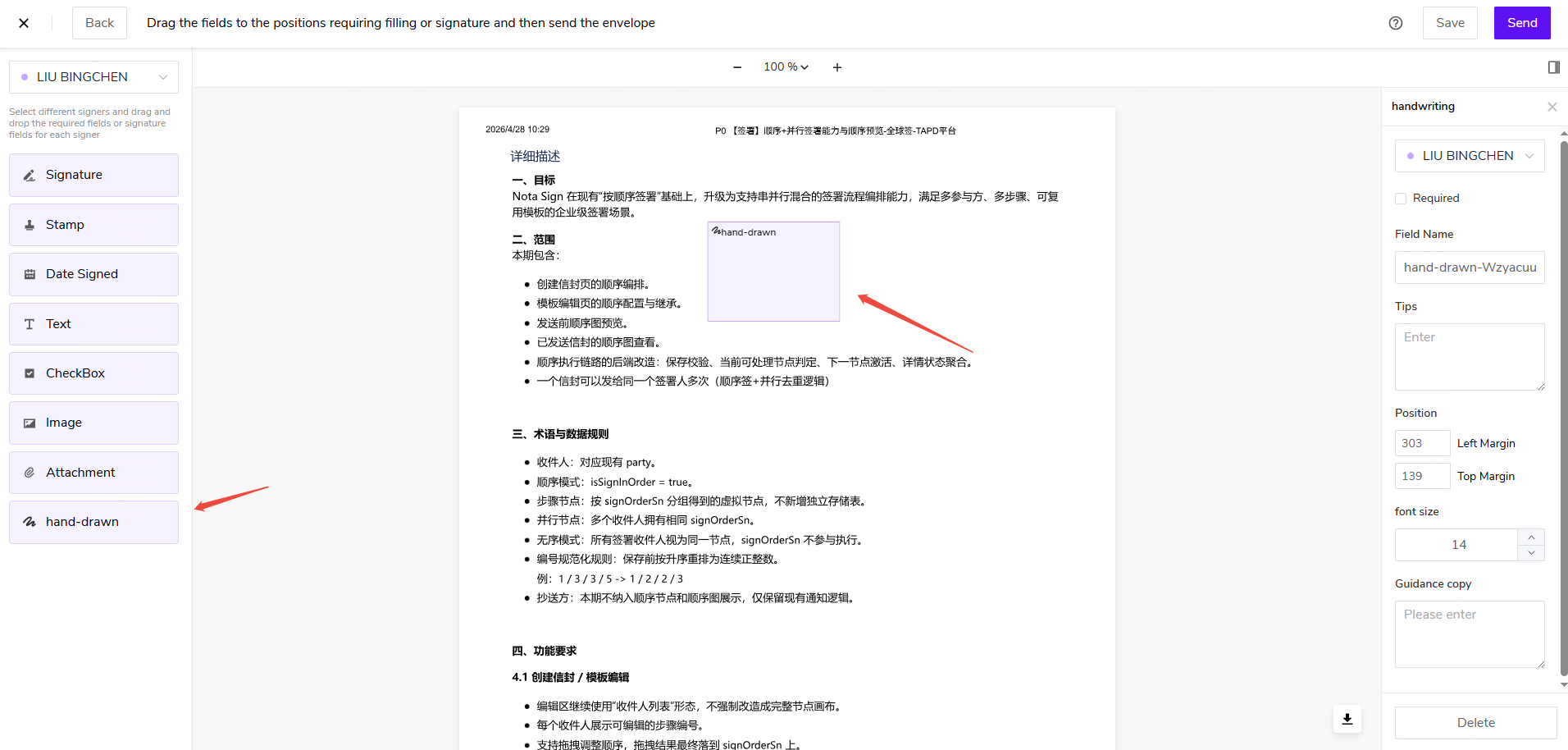Viewport: 1568px width, 750px height.
Task: Focus the Tips text area
Action: [x=1470, y=357]
